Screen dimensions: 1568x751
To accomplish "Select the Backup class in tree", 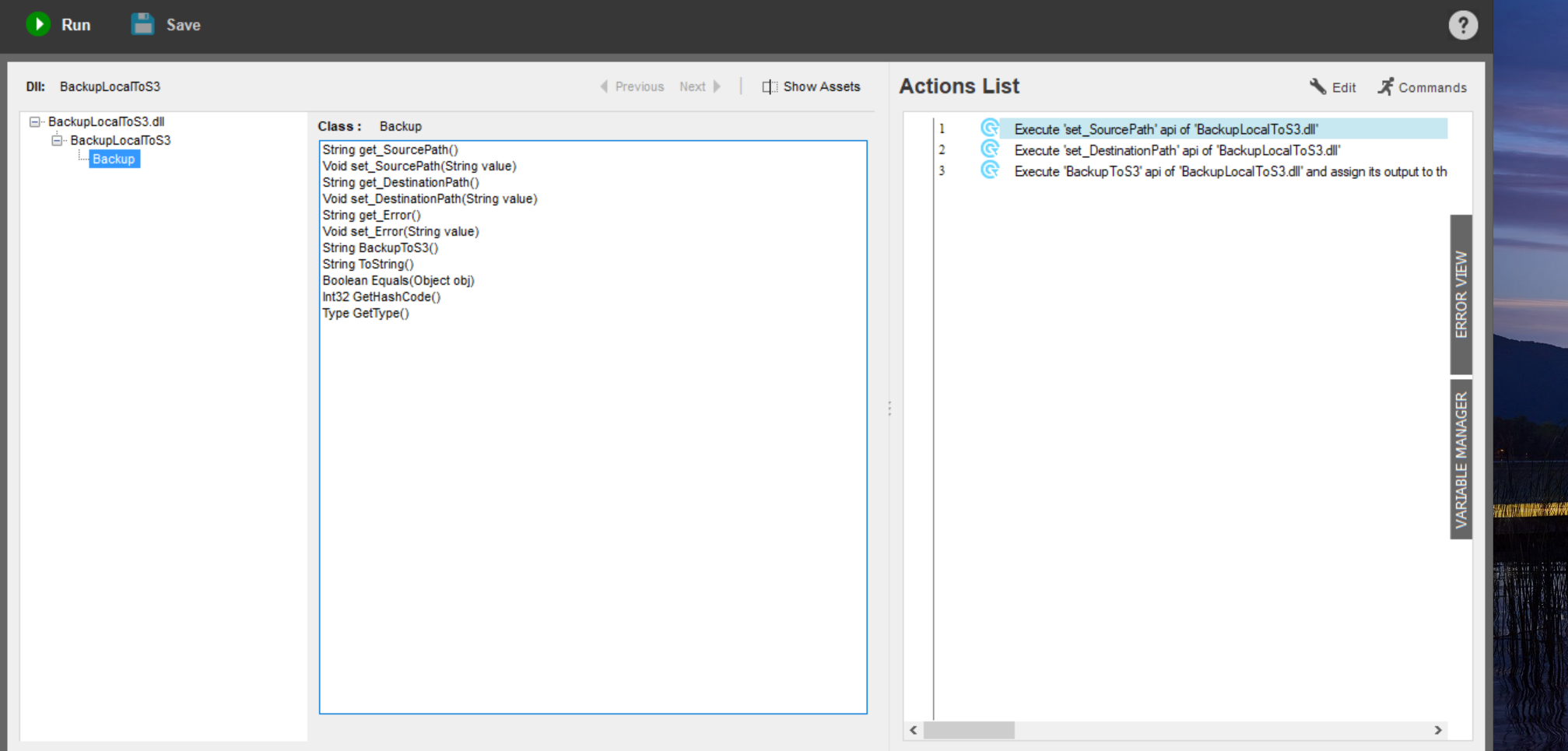I will (x=114, y=160).
